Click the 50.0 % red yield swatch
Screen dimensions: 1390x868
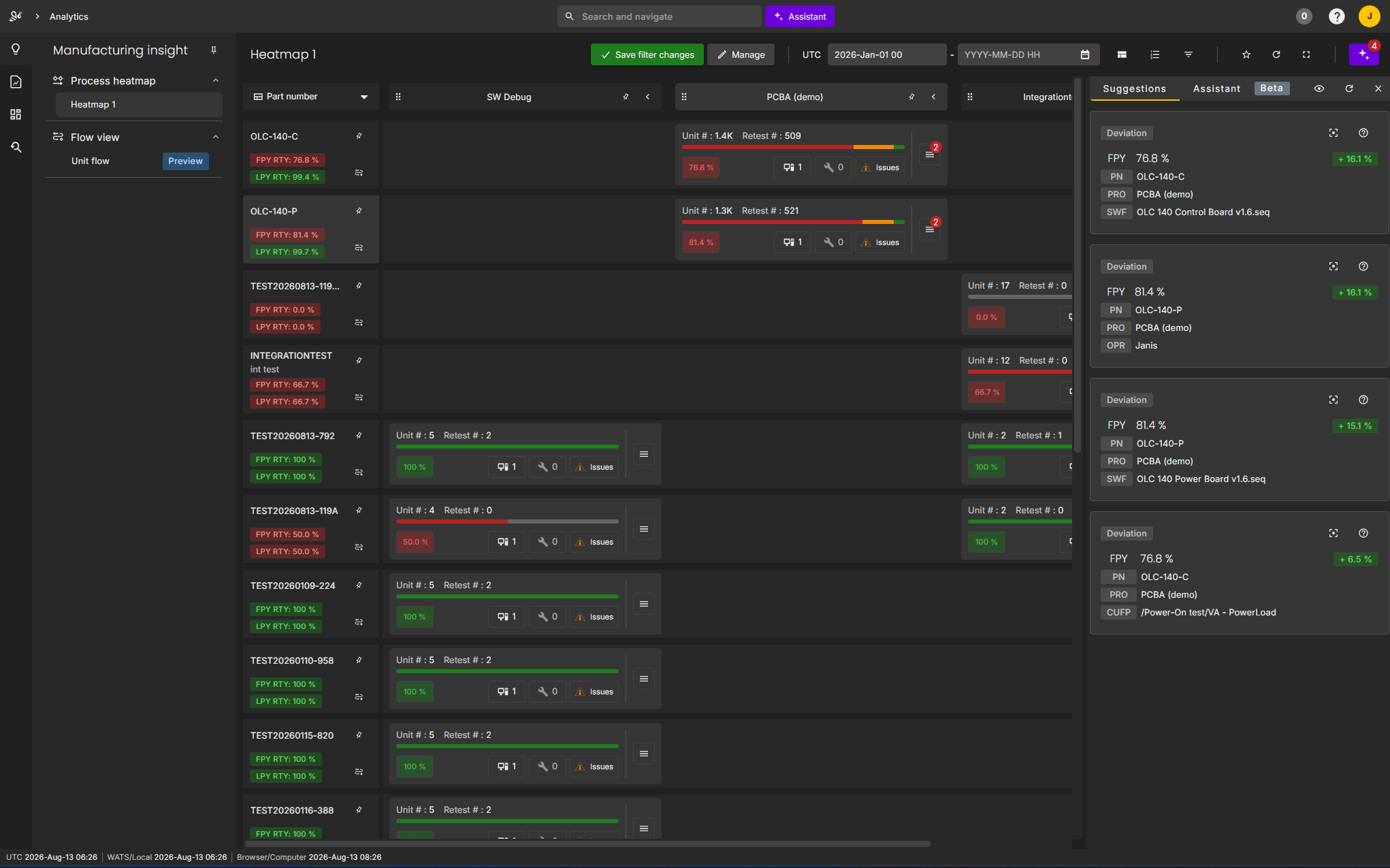pos(415,542)
